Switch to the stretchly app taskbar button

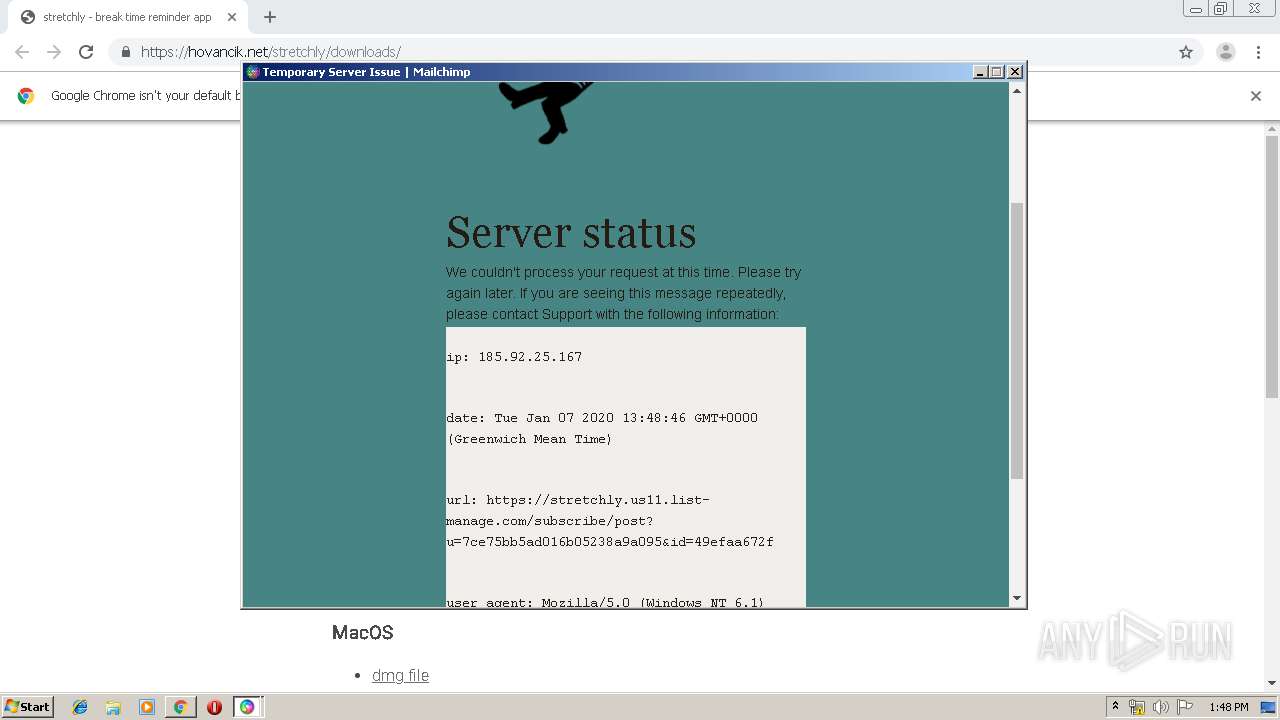pyautogui.click(x=247, y=707)
